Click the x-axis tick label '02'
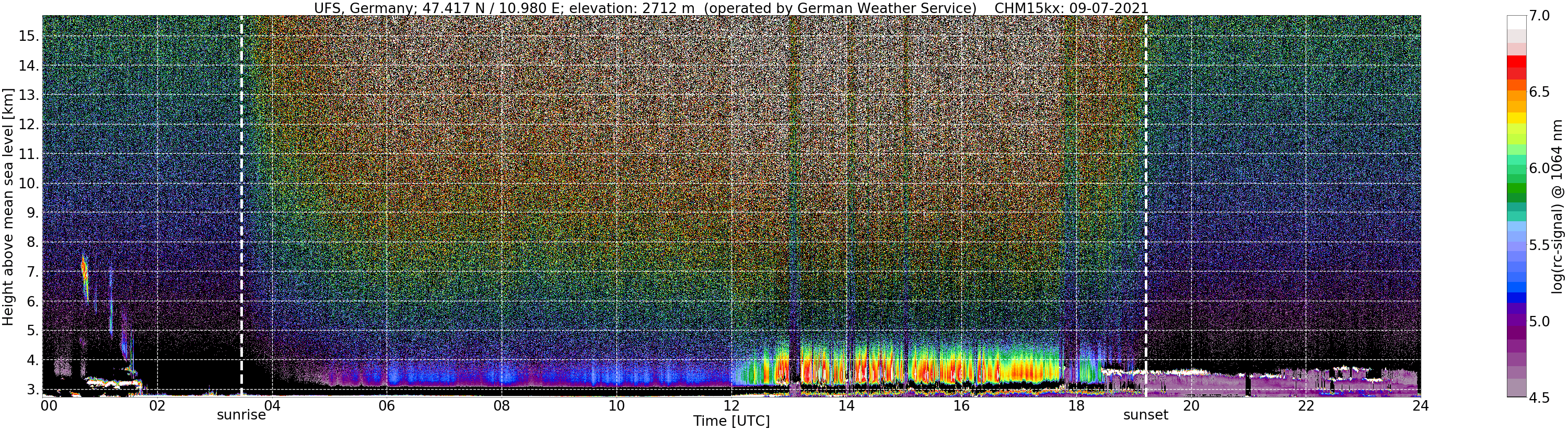 (x=157, y=406)
